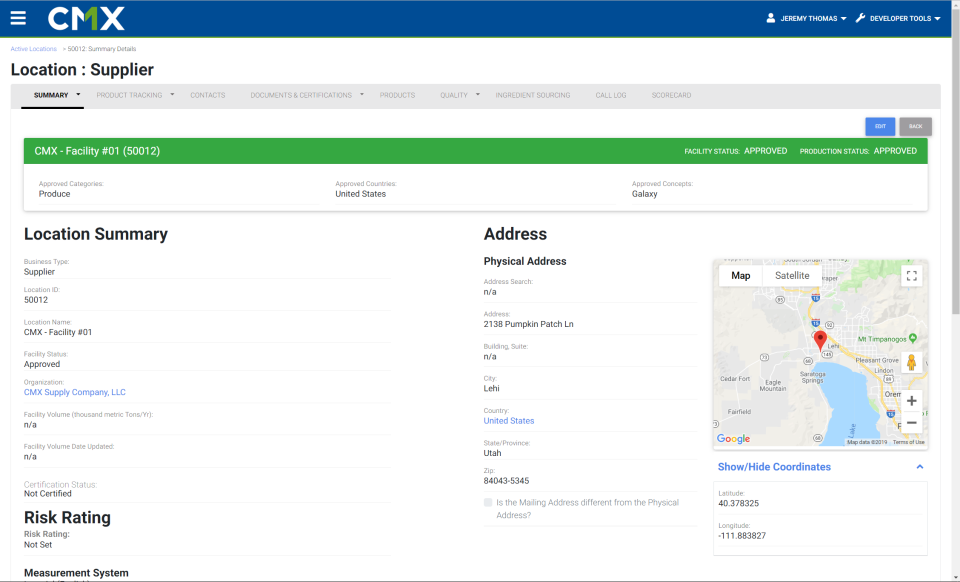
Task: Activate Street View with the Pegman icon
Action: click(x=911, y=363)
